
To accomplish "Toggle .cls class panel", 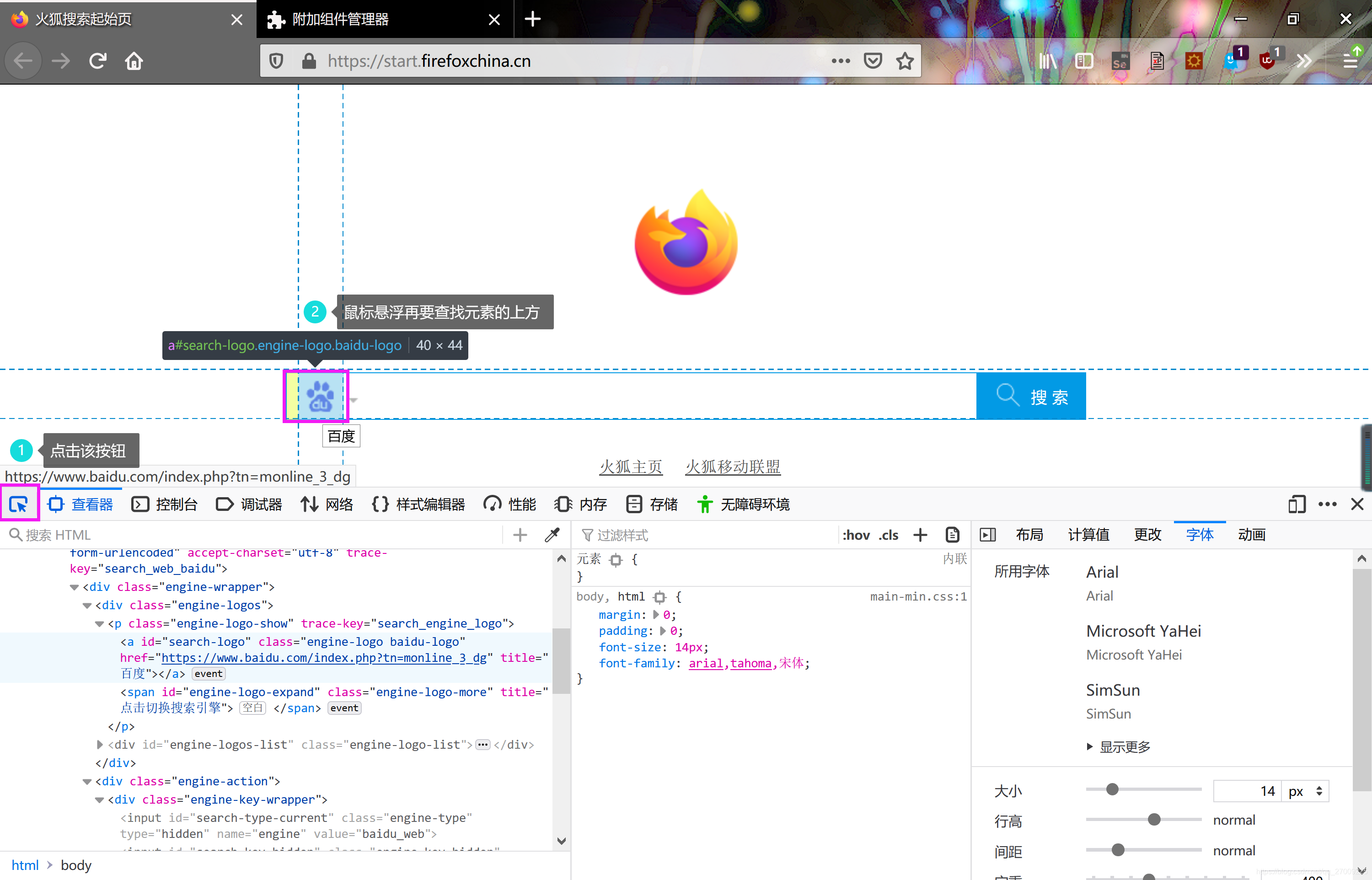I will 888,535.
